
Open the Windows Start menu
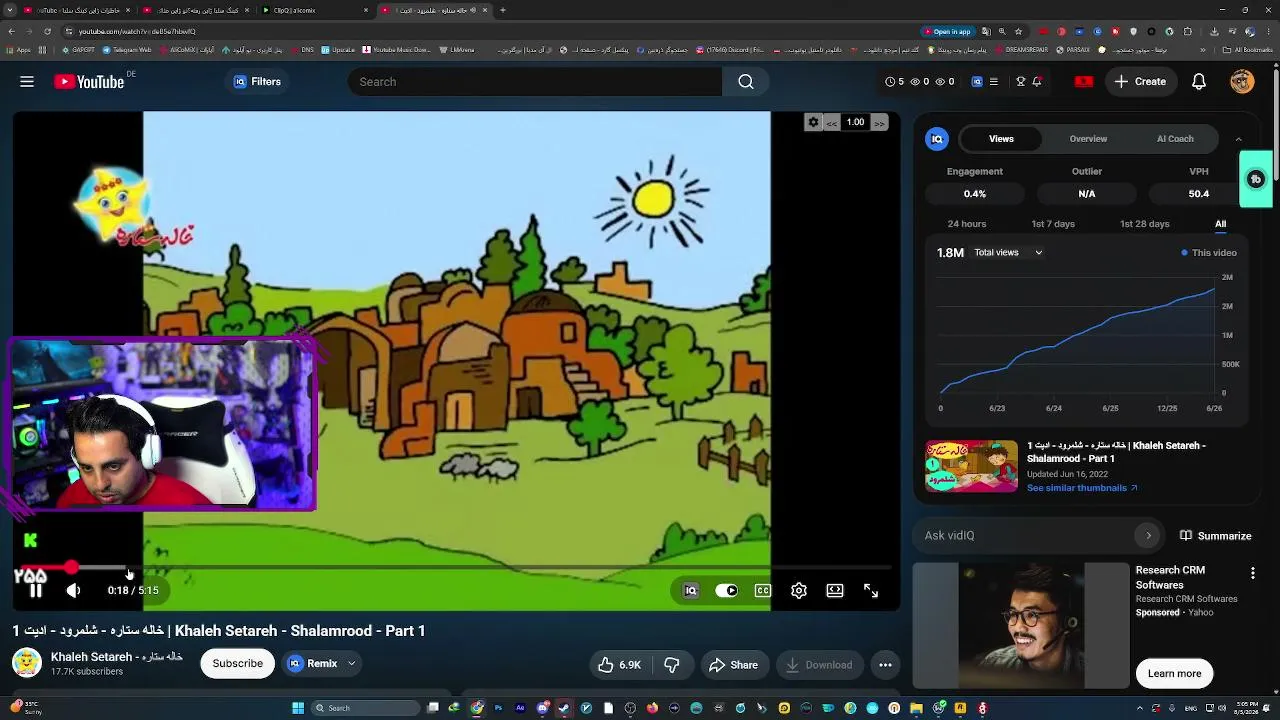(x=297, y=708)
